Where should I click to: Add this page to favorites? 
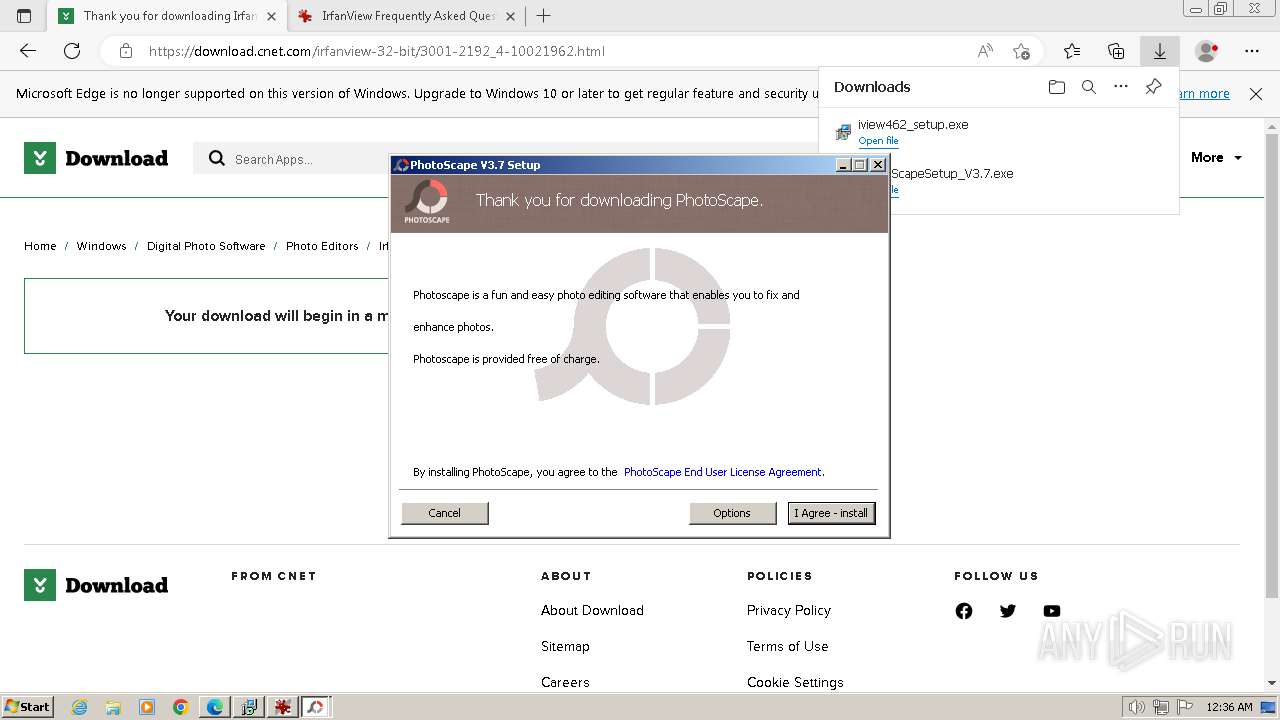[x=1021, y=51]
